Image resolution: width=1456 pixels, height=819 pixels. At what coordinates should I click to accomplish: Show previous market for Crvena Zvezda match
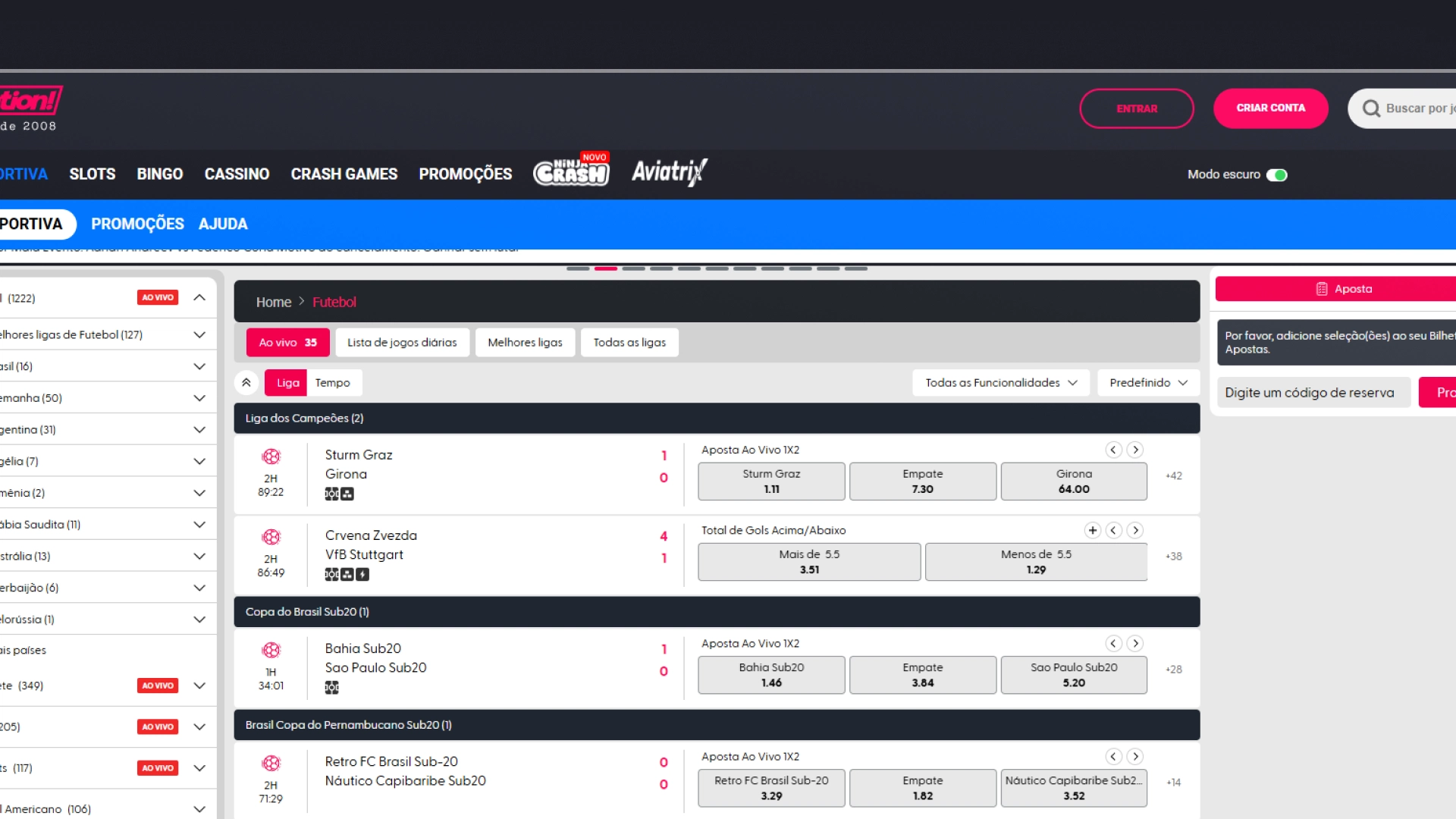(1113, 530)
